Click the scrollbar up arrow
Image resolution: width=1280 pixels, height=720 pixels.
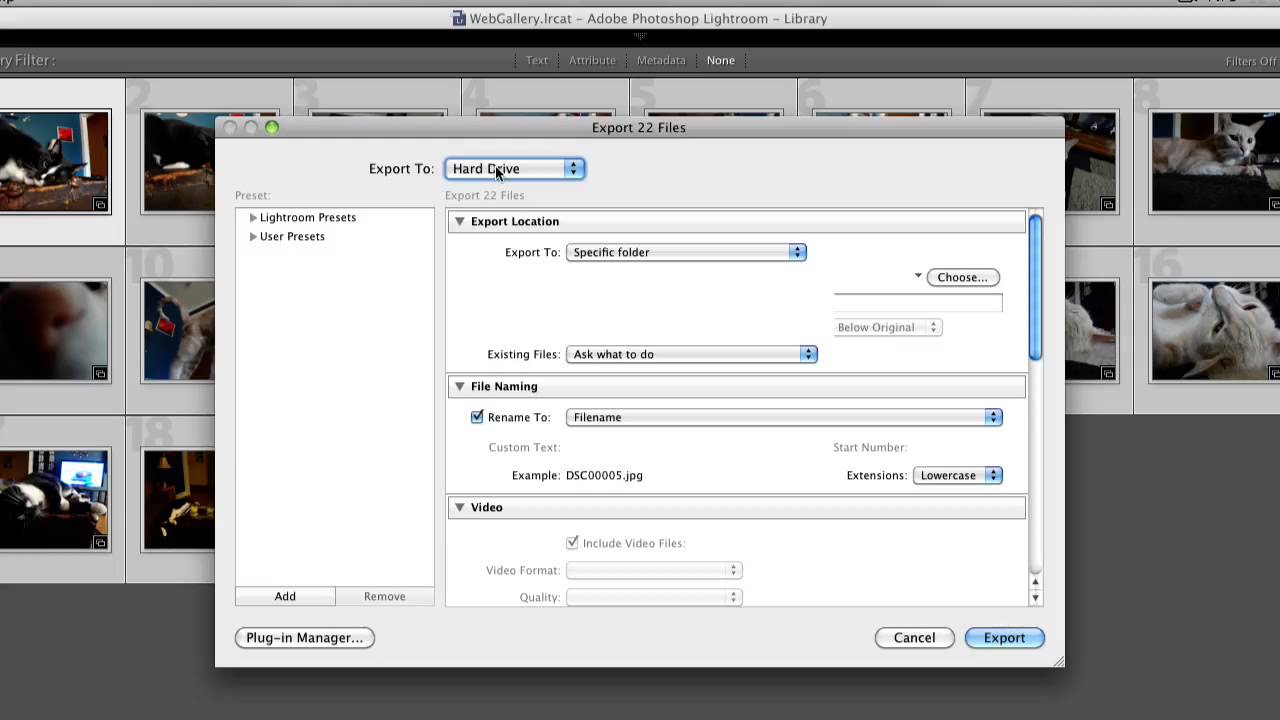(1035, 582)
